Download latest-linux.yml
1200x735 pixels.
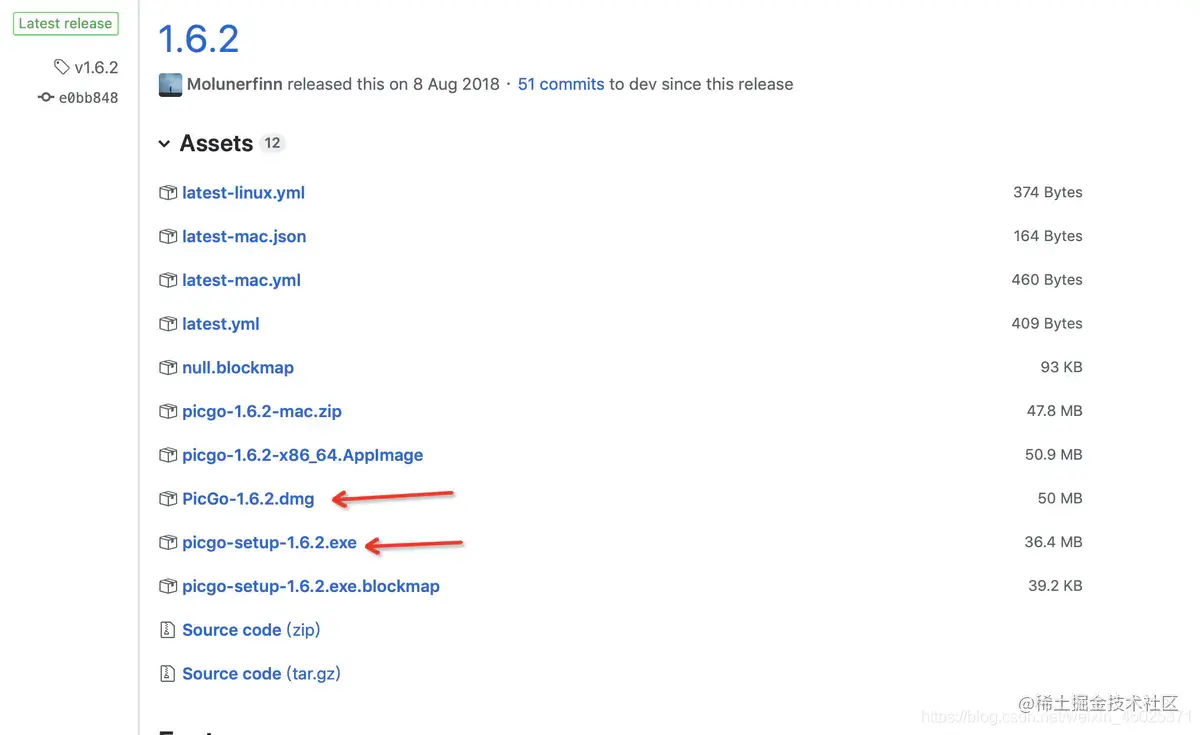point(243,193)
